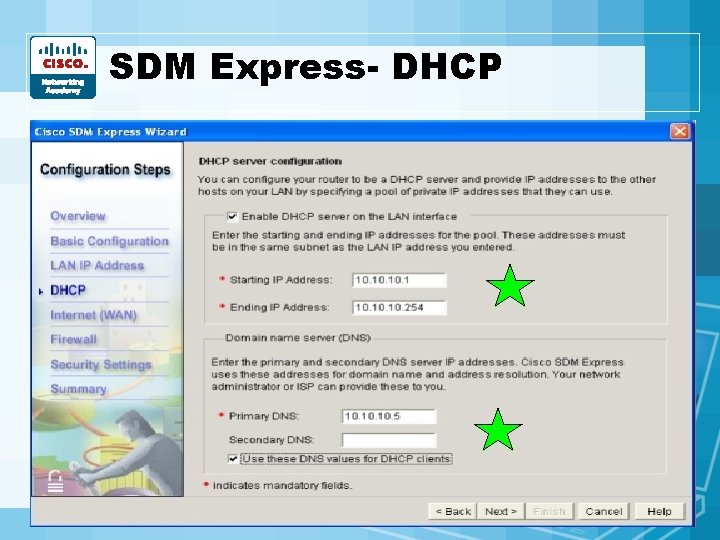Screen dimensions: 720x540
Task: Select the DHCP step in sidebar
Action: tap(68, 290)
